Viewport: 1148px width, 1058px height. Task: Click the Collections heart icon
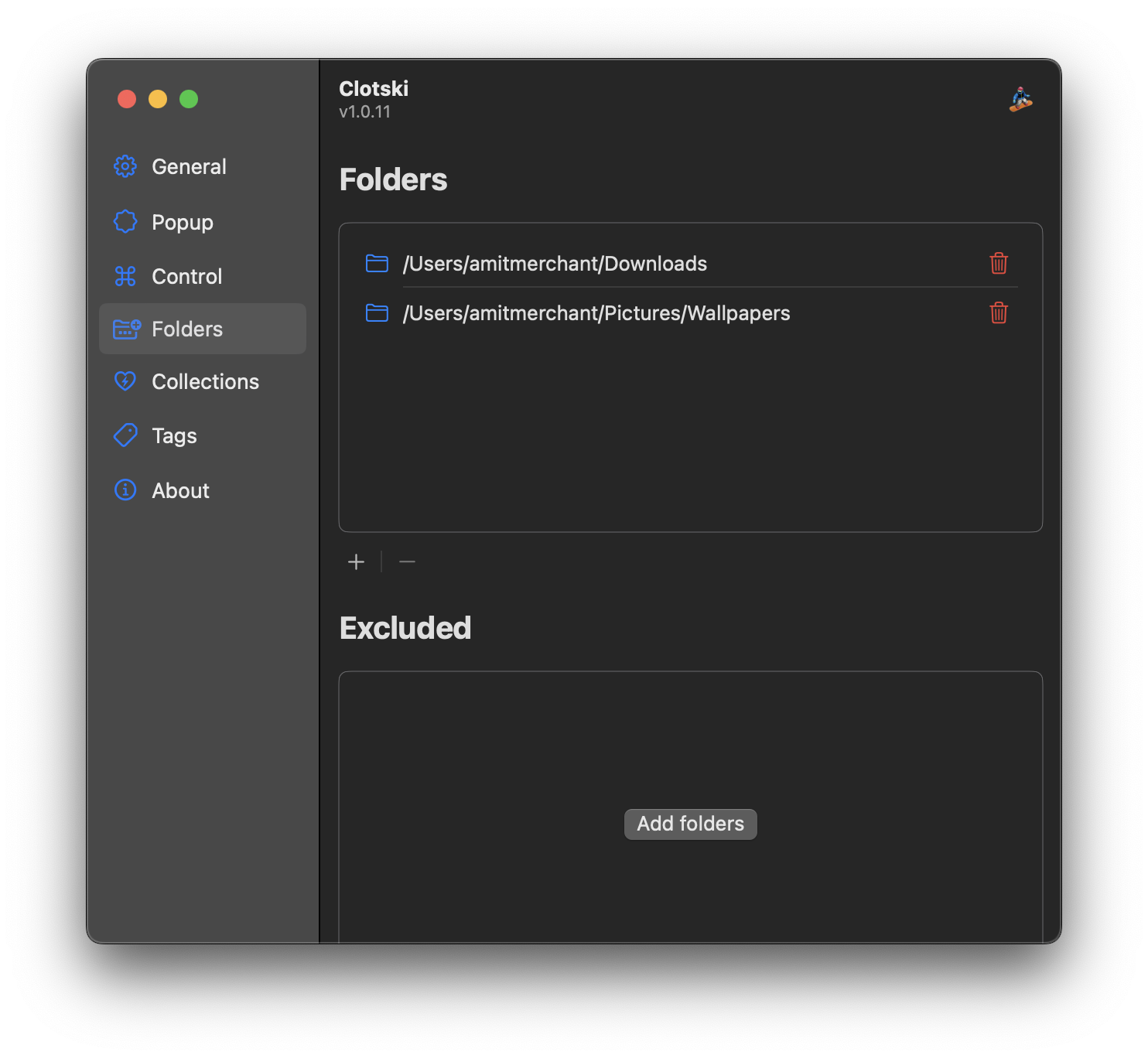point(125,381)
